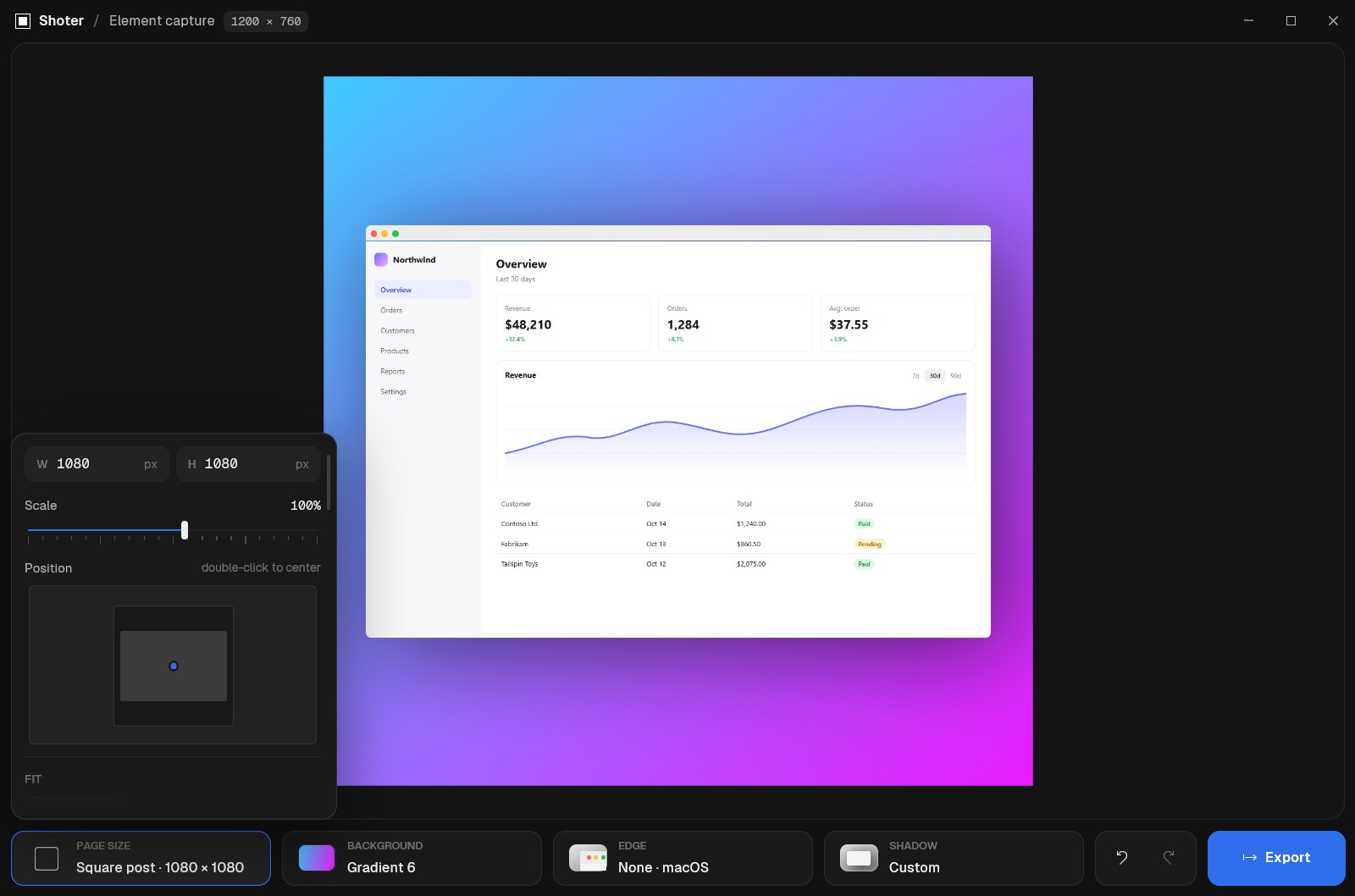The height and width of the screenshot is (896, 1355).
Task: Open the Page Size Square post selector
Action: coord(141,858)
